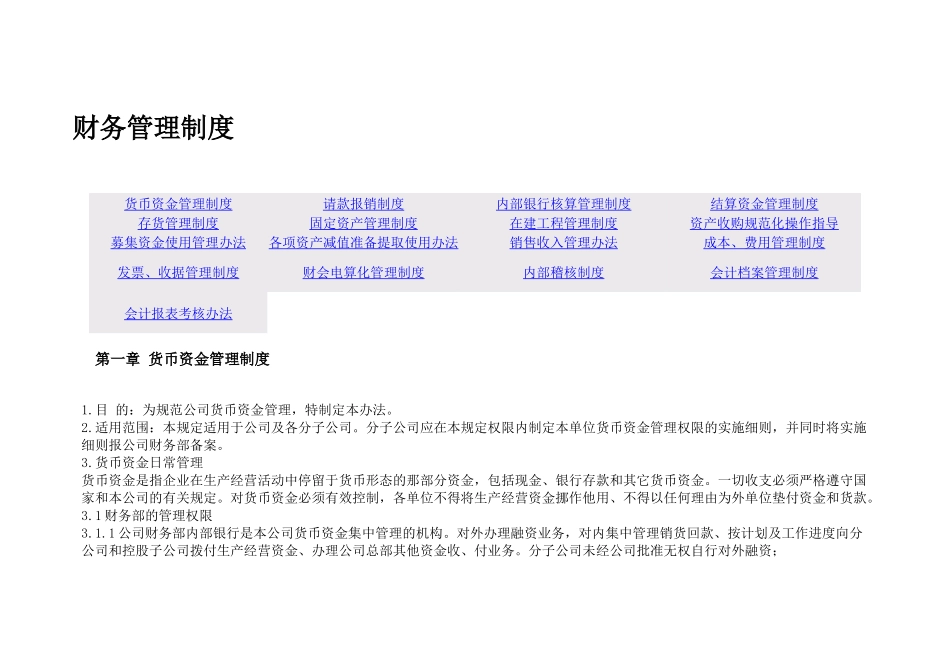950x672 pixels.
Task: Open the 结算资金管理制度 link
Action: coord(764,204)
